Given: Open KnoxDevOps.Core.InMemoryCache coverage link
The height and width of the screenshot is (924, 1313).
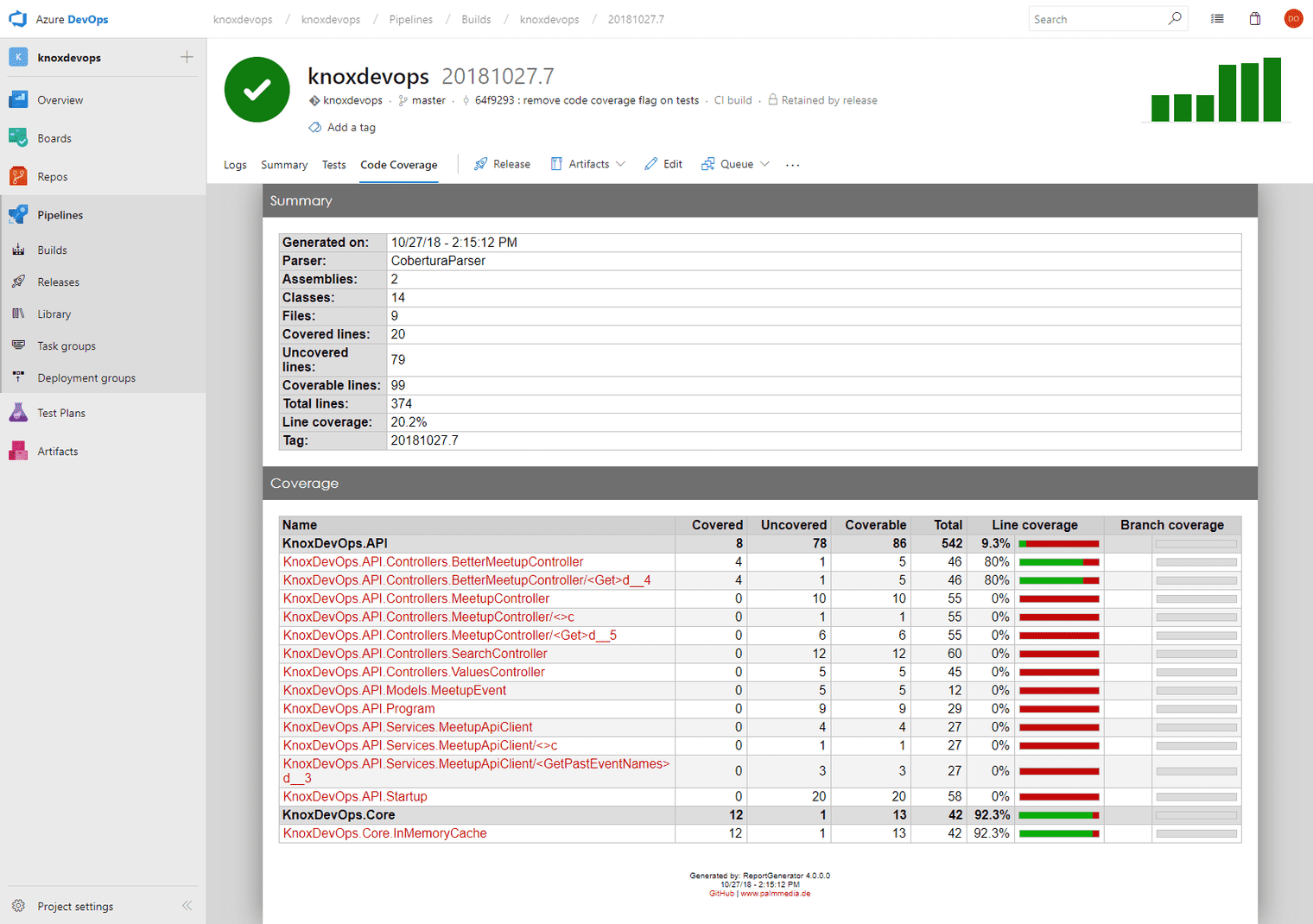Looking at the screenshot, I should pyautogui.click(x=384, y=833).
